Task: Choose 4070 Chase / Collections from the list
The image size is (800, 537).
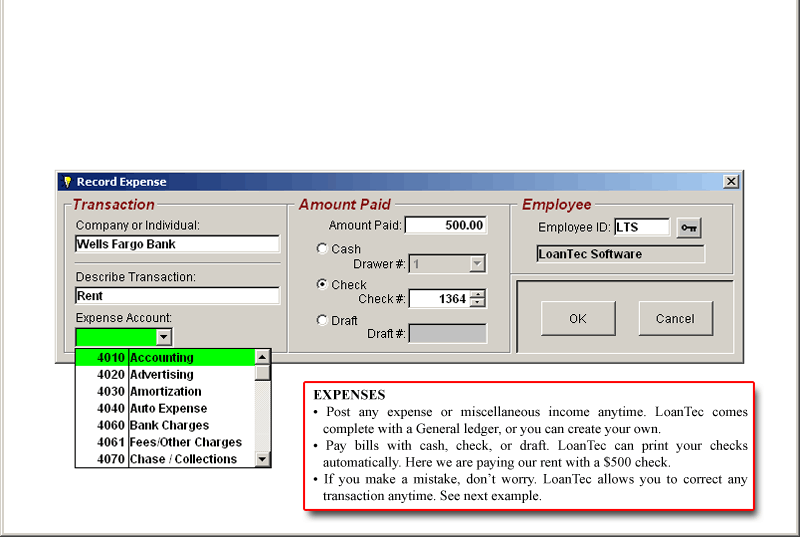Action: point(165,458)
